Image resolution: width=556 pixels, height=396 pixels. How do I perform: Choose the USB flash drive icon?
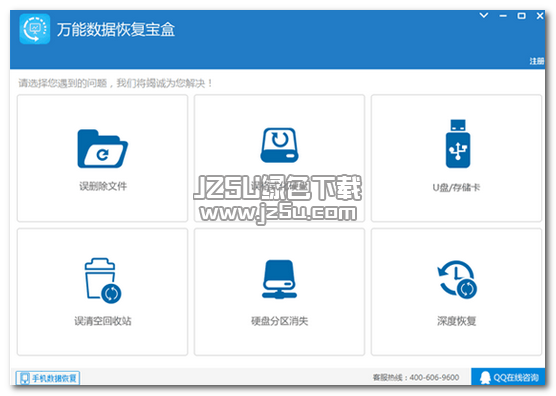coord(458,144)
